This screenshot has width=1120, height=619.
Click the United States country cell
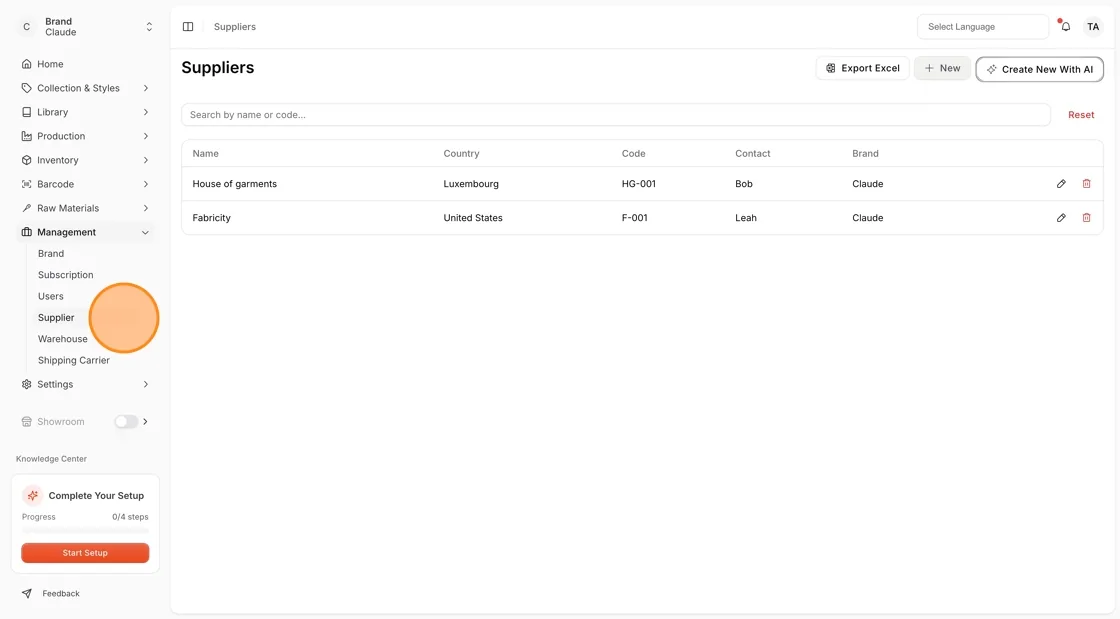(473, 218)
